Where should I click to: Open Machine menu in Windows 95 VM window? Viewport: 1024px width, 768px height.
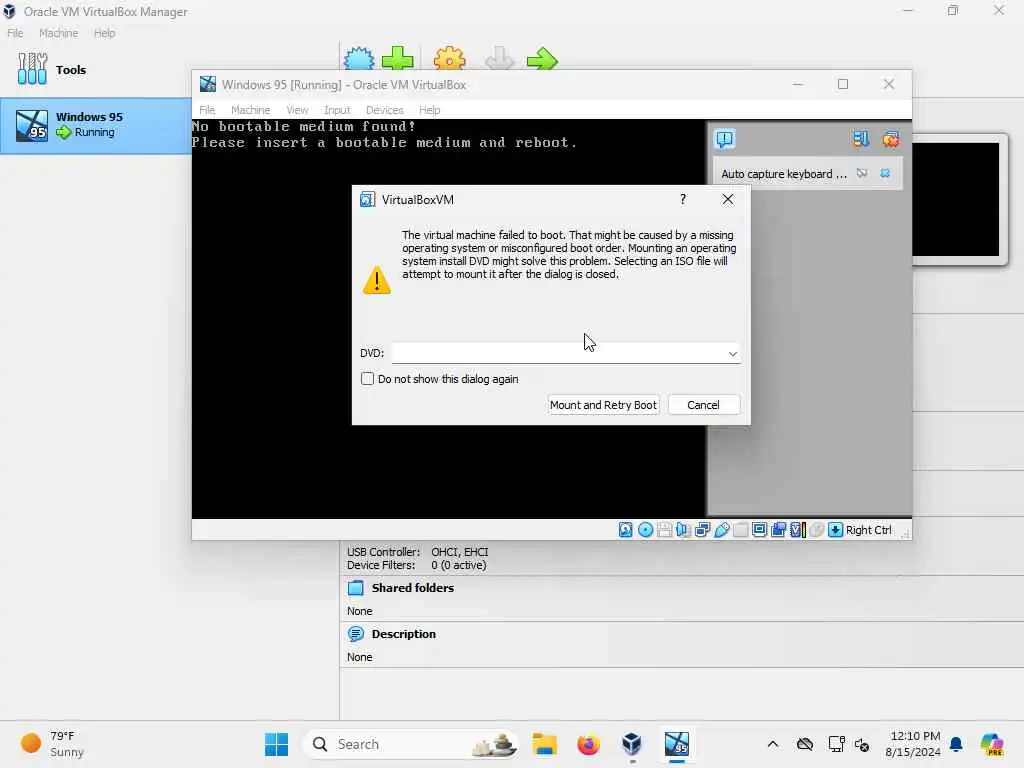click(250, 110)
